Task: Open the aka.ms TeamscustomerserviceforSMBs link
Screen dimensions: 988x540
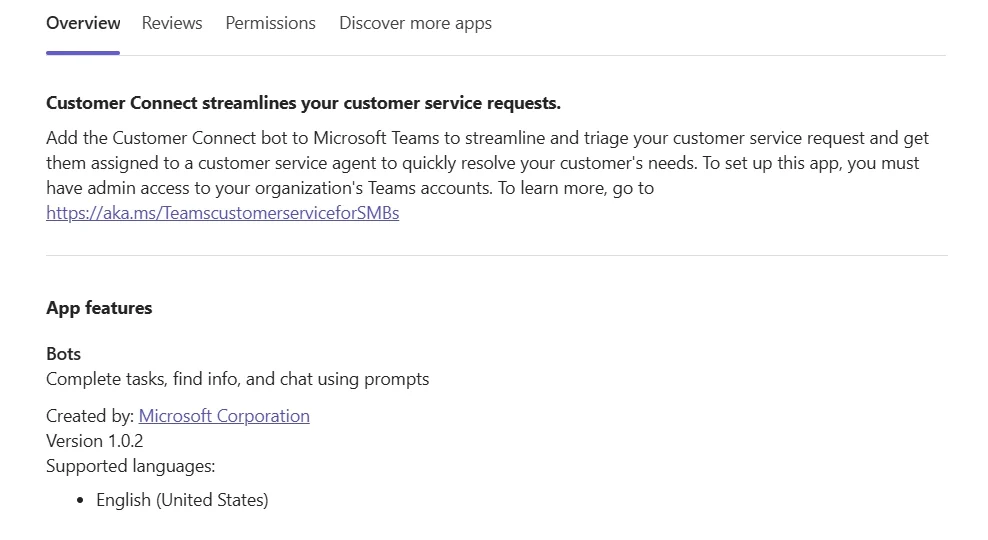Action: (222, 213)
